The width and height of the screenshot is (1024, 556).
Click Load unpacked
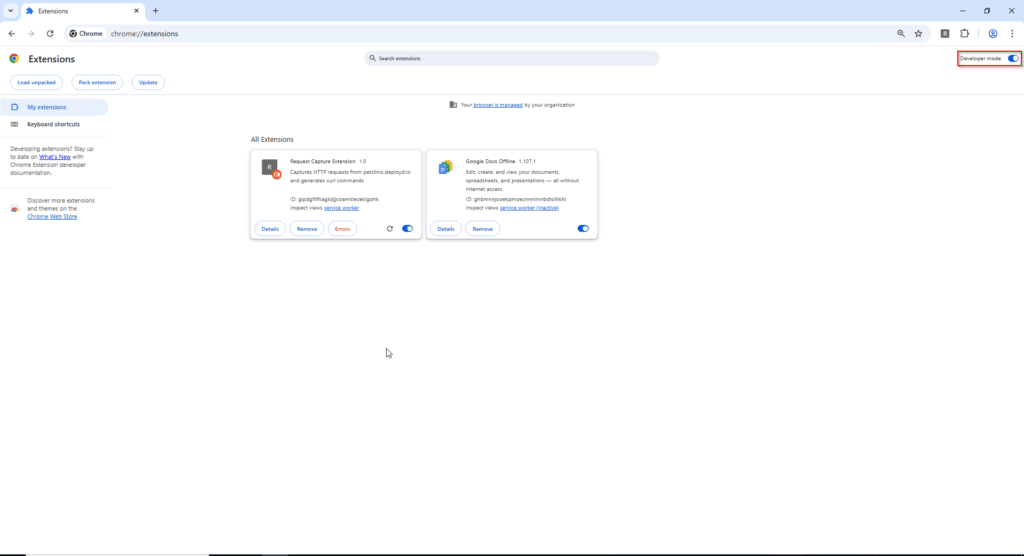click(37, 82)
